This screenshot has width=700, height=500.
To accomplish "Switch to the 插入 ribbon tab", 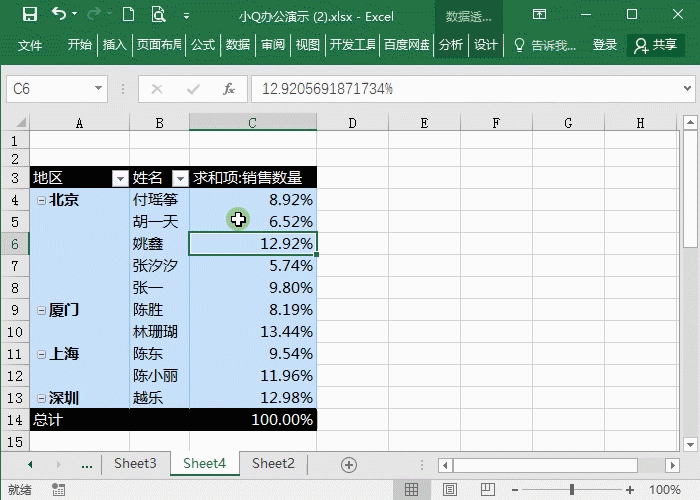I will (x=115, y=45).
